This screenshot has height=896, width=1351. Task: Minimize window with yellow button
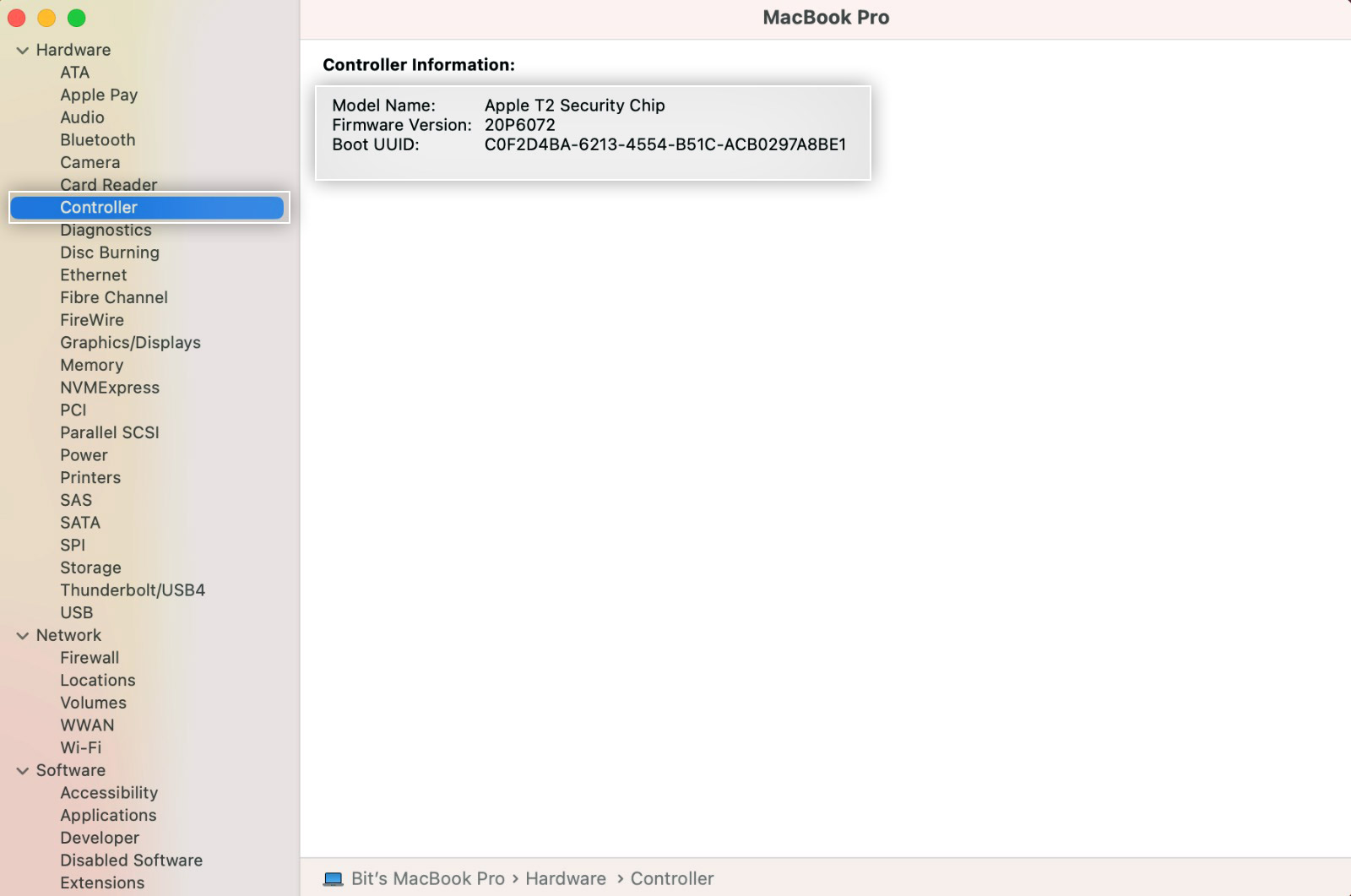coord(46,18)
